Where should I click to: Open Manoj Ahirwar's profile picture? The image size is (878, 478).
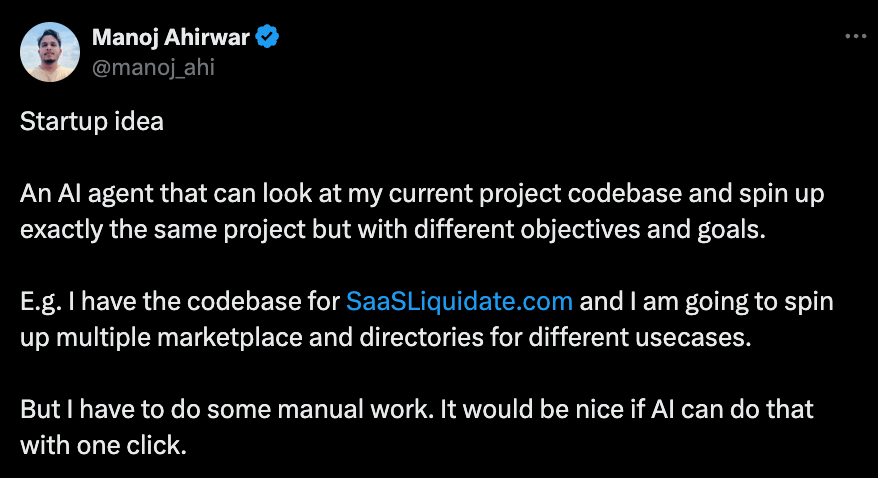point(50,52)
